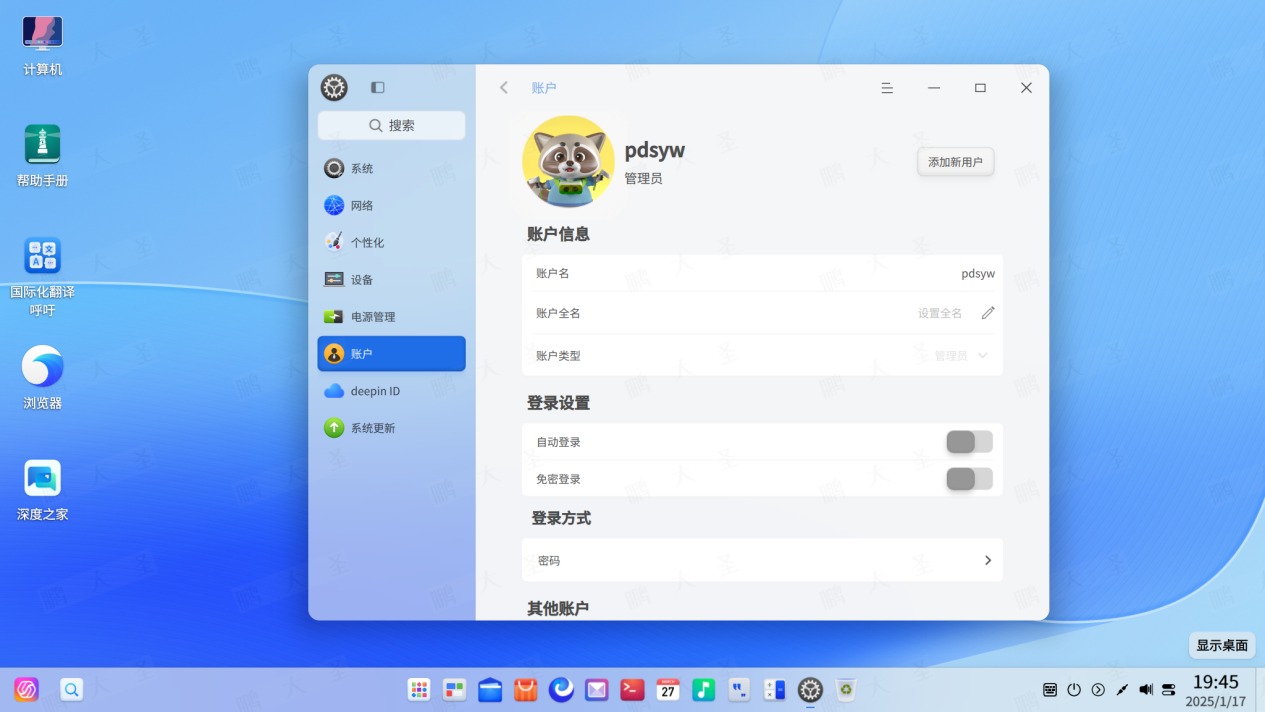Click the 添加新用户 button
The image size is (1265, 712).
pos(955,162)
